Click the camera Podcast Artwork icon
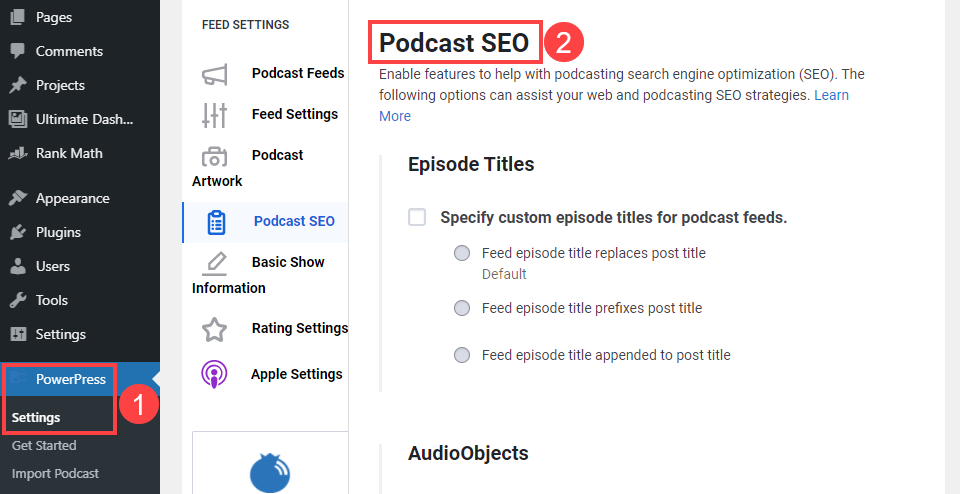Screen dimensions: 960x494 pos(214,156)
